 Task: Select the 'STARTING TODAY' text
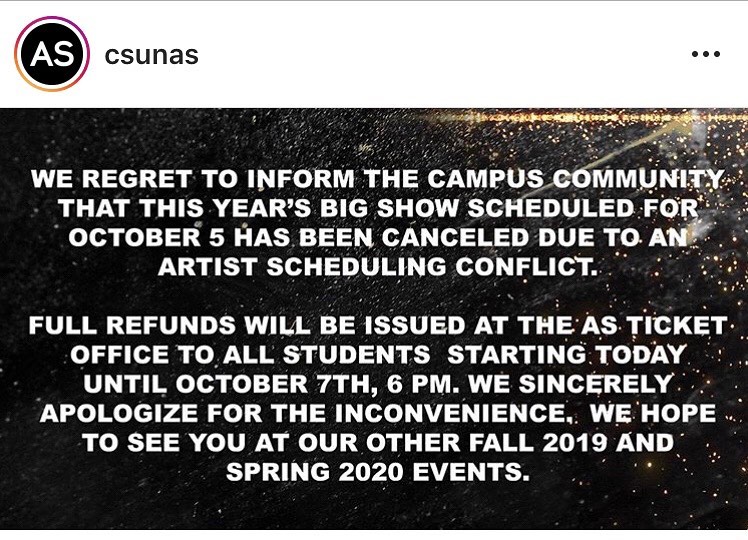[566, 354]
